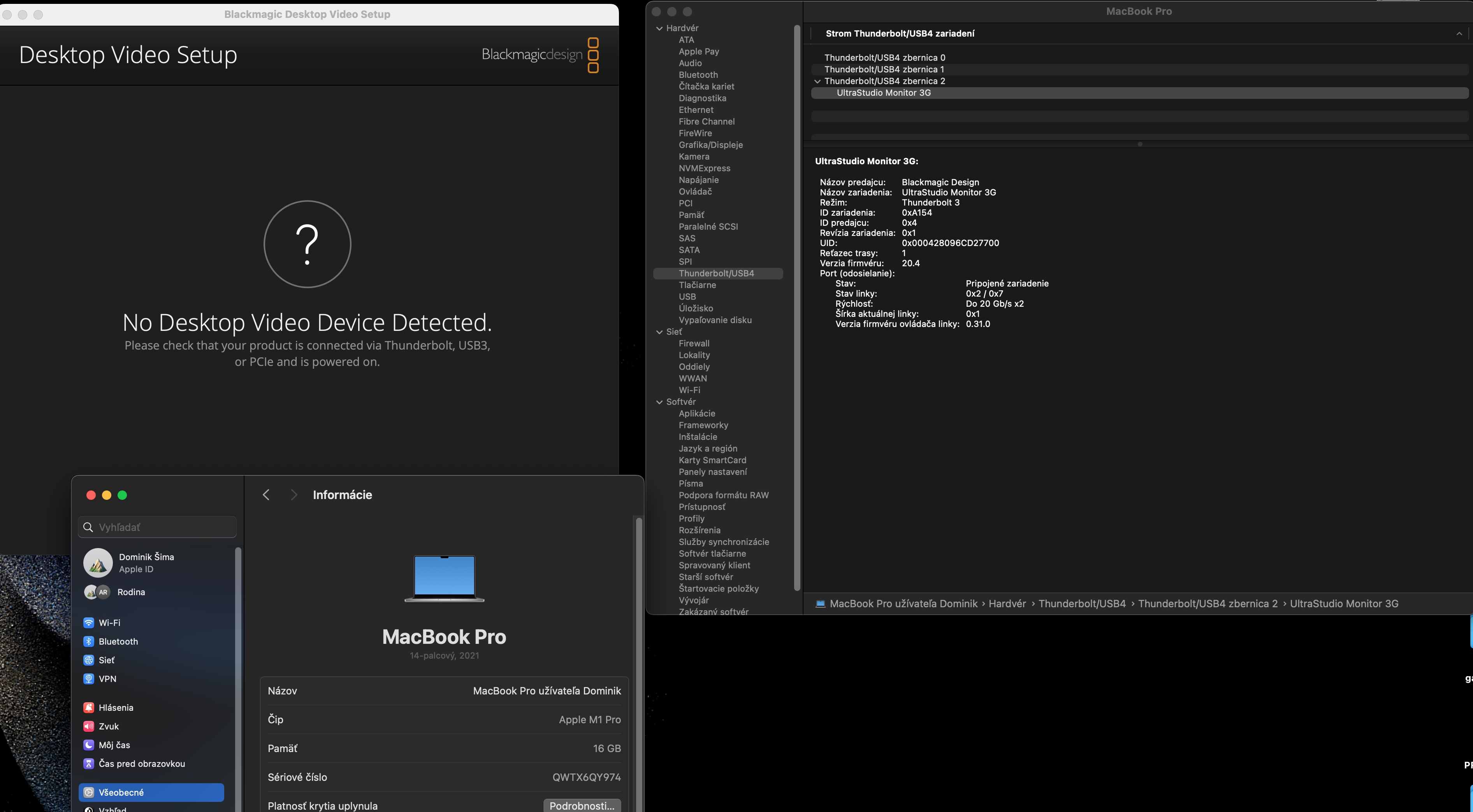
Task: Click the Blackmagicdesign logo
Action: (540, 55)
